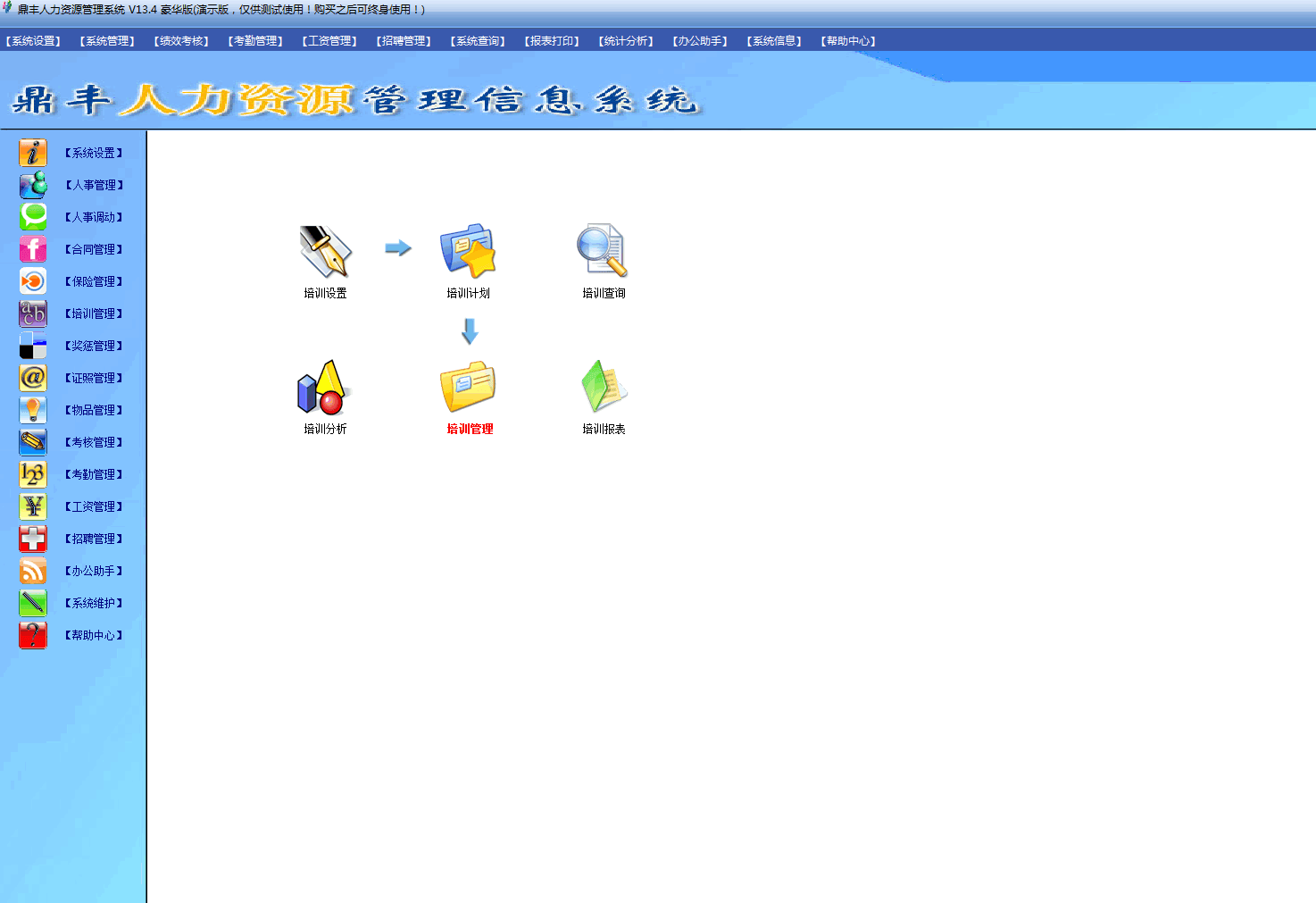The width and height of the screenshot is (1316, 903).
Task: Select 【考核管理】 sidebar label
Action: [94, 442]
